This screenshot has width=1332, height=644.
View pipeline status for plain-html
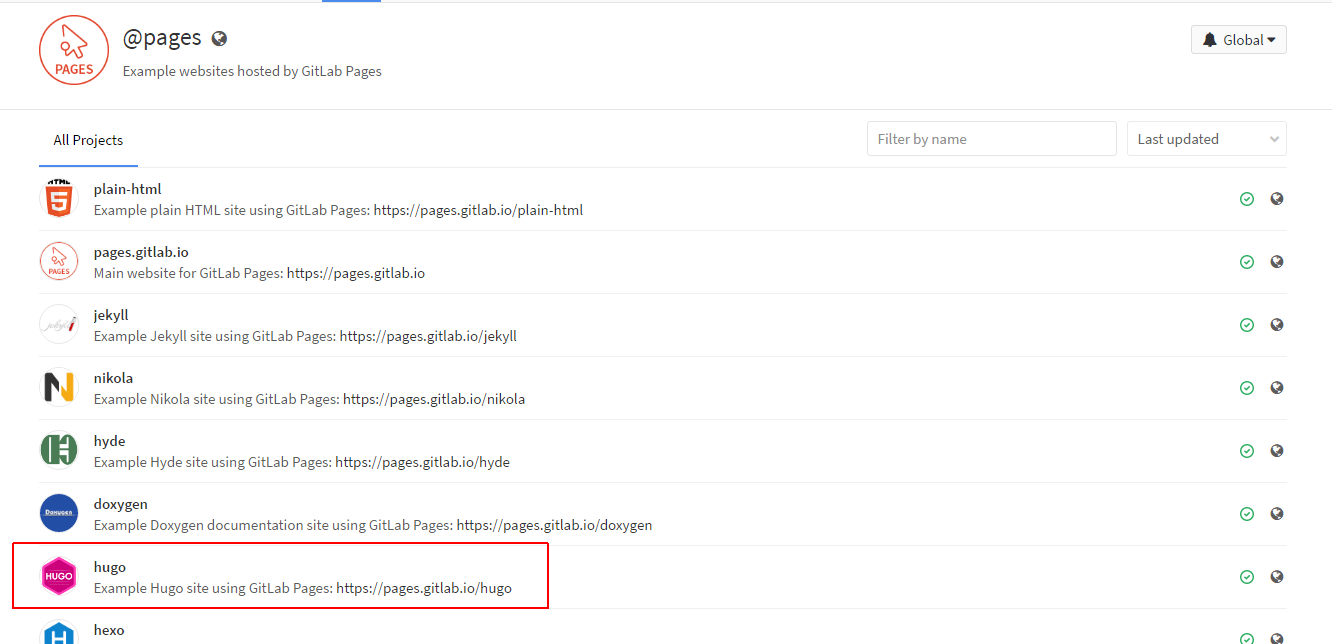pyautogui.click(x=1247, y=199)
